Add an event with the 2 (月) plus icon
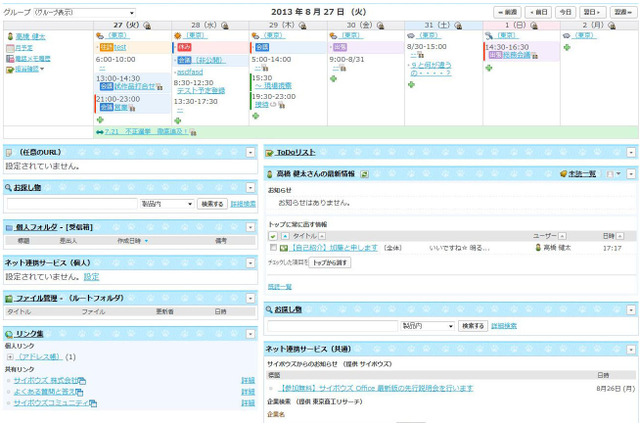The width and height of the screenshot is (640, 426). (567, 47)
